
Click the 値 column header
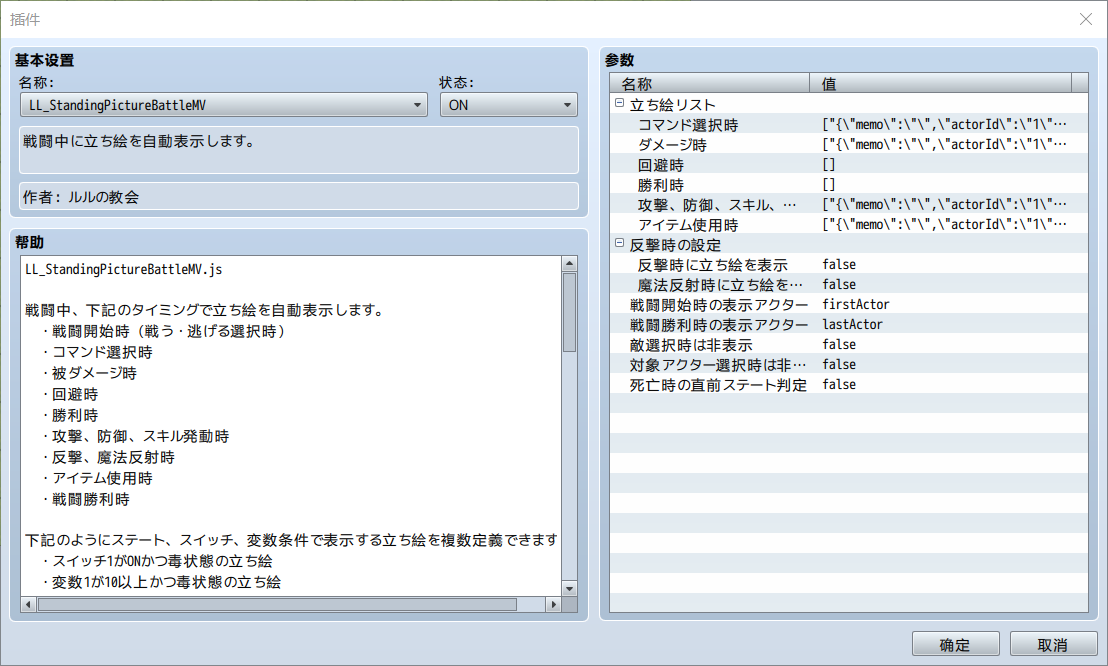[x=941, y=83]
